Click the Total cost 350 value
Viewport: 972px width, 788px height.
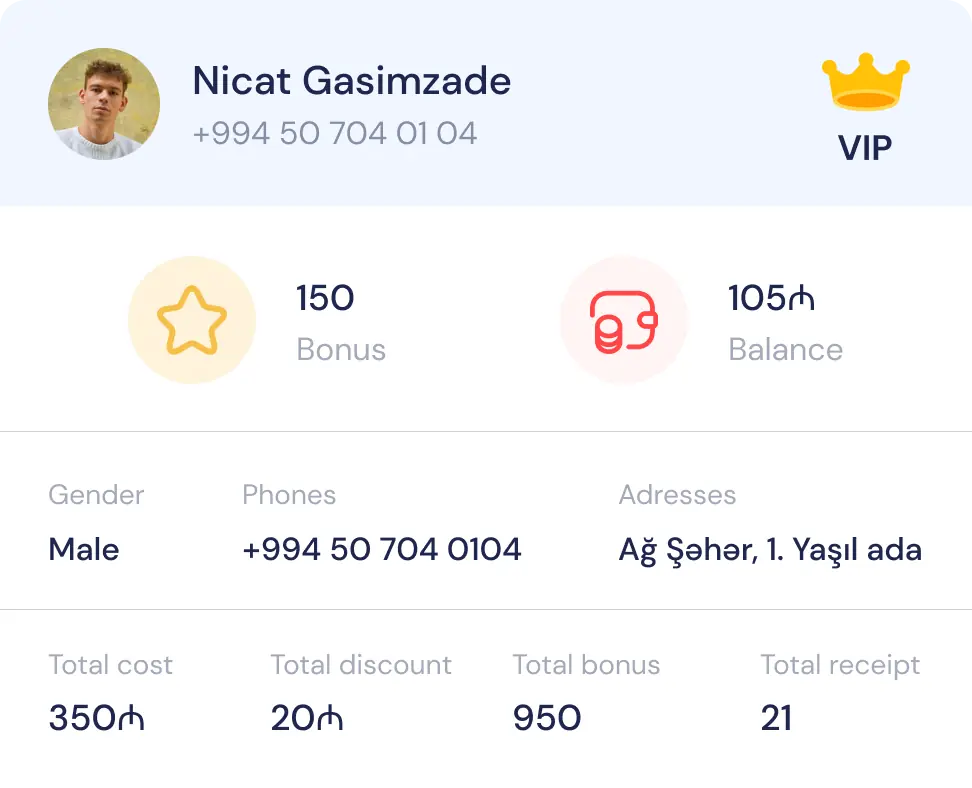click(x=96, y=718)
